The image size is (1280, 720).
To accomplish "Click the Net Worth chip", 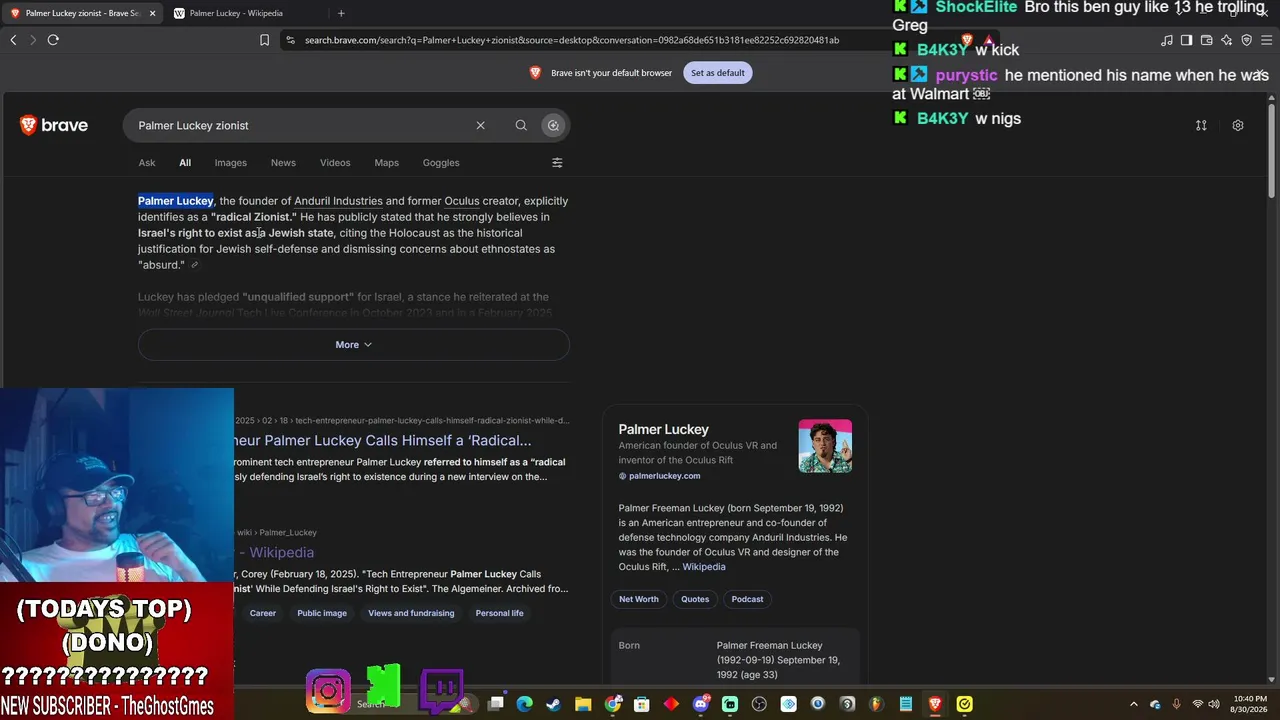I will 639,599.
